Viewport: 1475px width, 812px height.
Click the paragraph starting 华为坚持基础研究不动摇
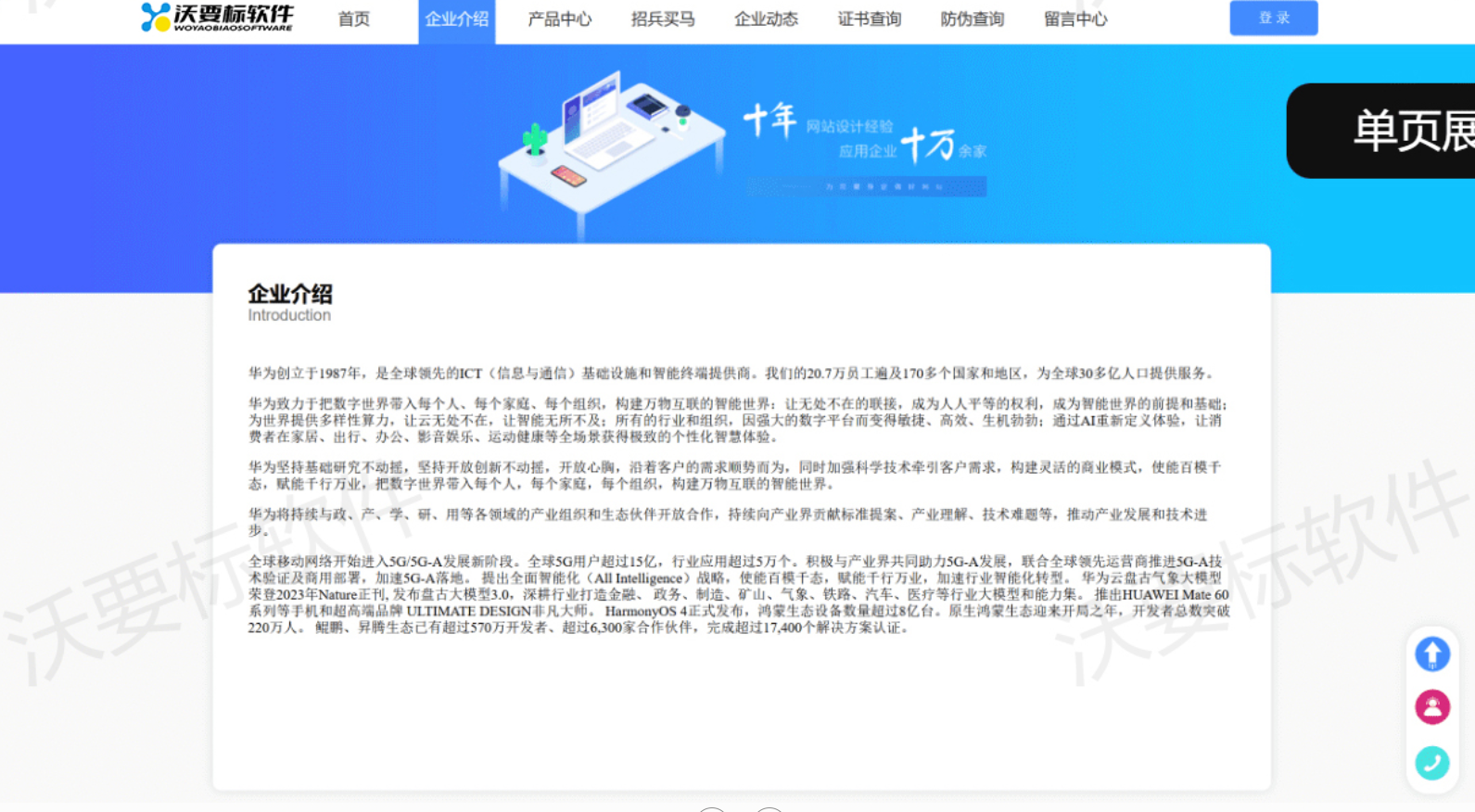point(735,475)
